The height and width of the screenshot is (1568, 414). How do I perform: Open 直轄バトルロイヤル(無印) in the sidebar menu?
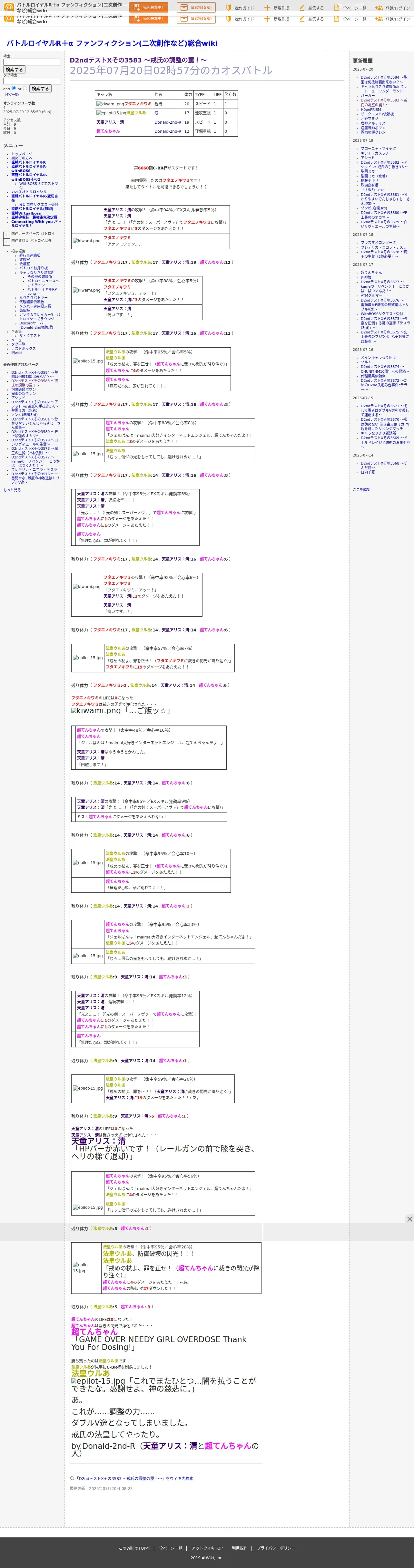[32, 209]
